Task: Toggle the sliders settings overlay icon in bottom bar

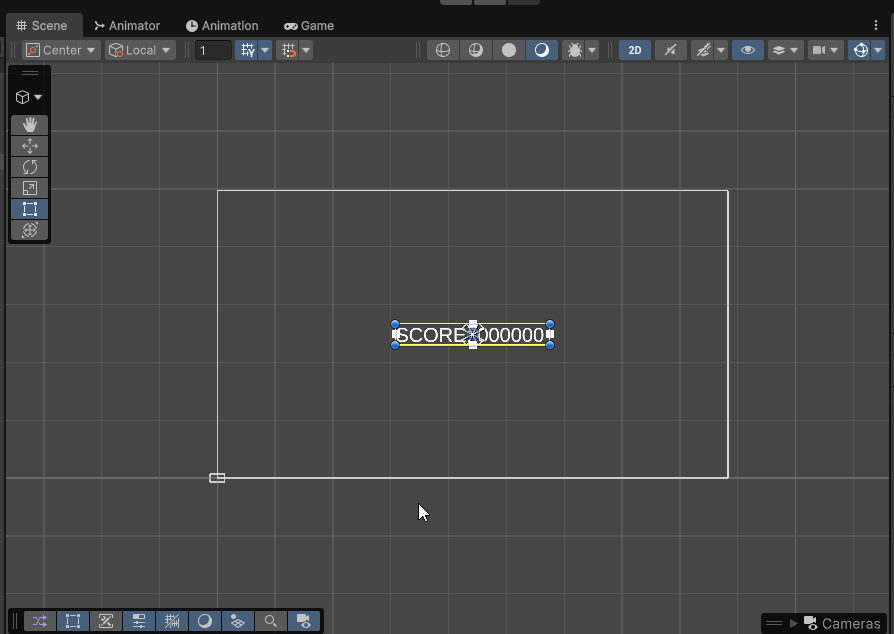Action: pyautogui.click(x=139, y=621)
